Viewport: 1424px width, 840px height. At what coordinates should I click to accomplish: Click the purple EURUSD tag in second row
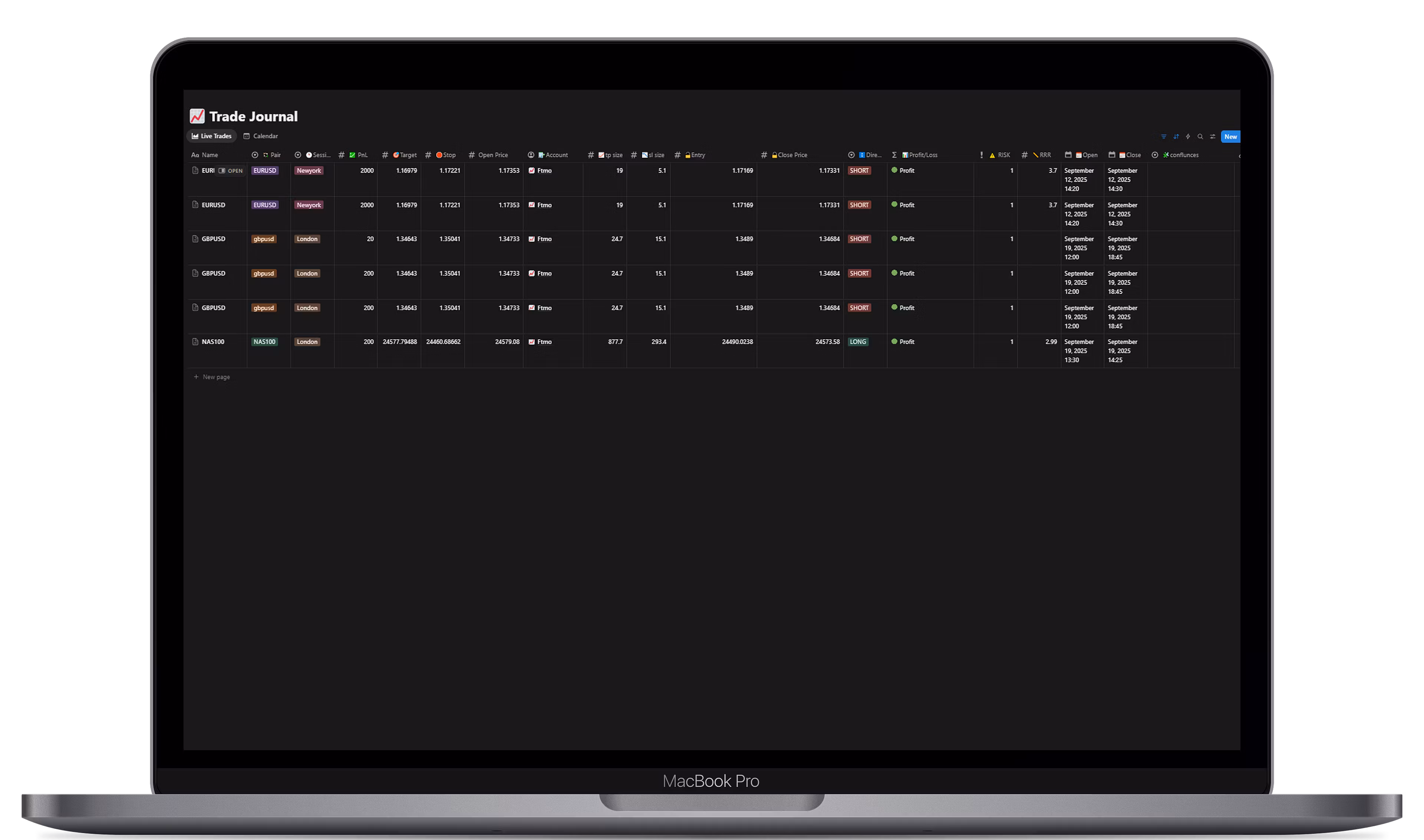264,205
